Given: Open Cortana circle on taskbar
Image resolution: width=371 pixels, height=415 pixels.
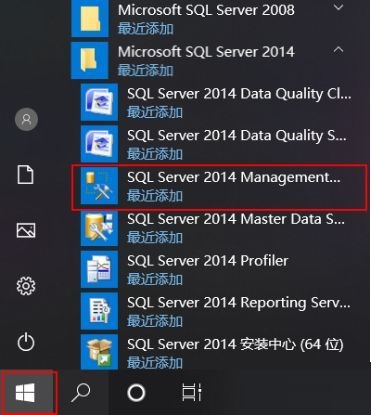Looking at the screenshot, I should click(136, 393).
